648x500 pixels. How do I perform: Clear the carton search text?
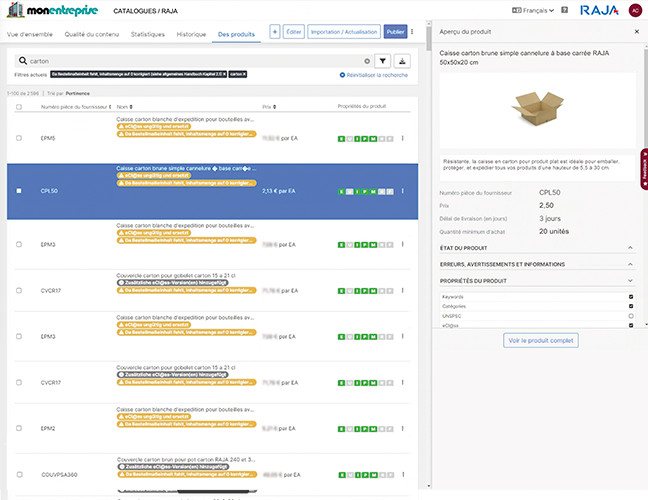pos(367,61)
